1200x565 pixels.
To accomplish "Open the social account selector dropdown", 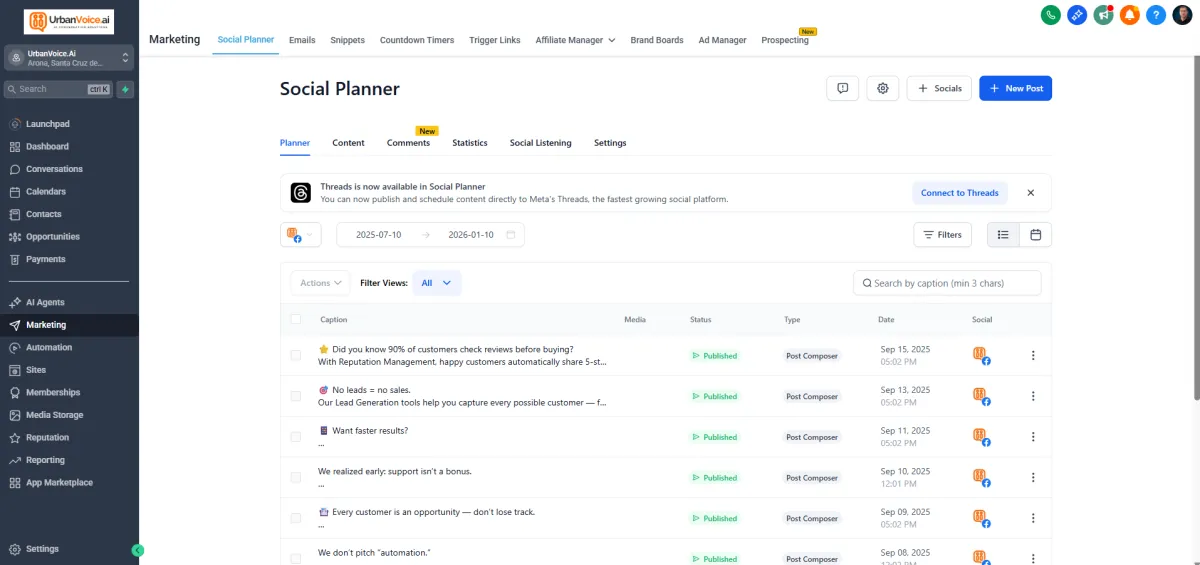I will tap(301, 235).
